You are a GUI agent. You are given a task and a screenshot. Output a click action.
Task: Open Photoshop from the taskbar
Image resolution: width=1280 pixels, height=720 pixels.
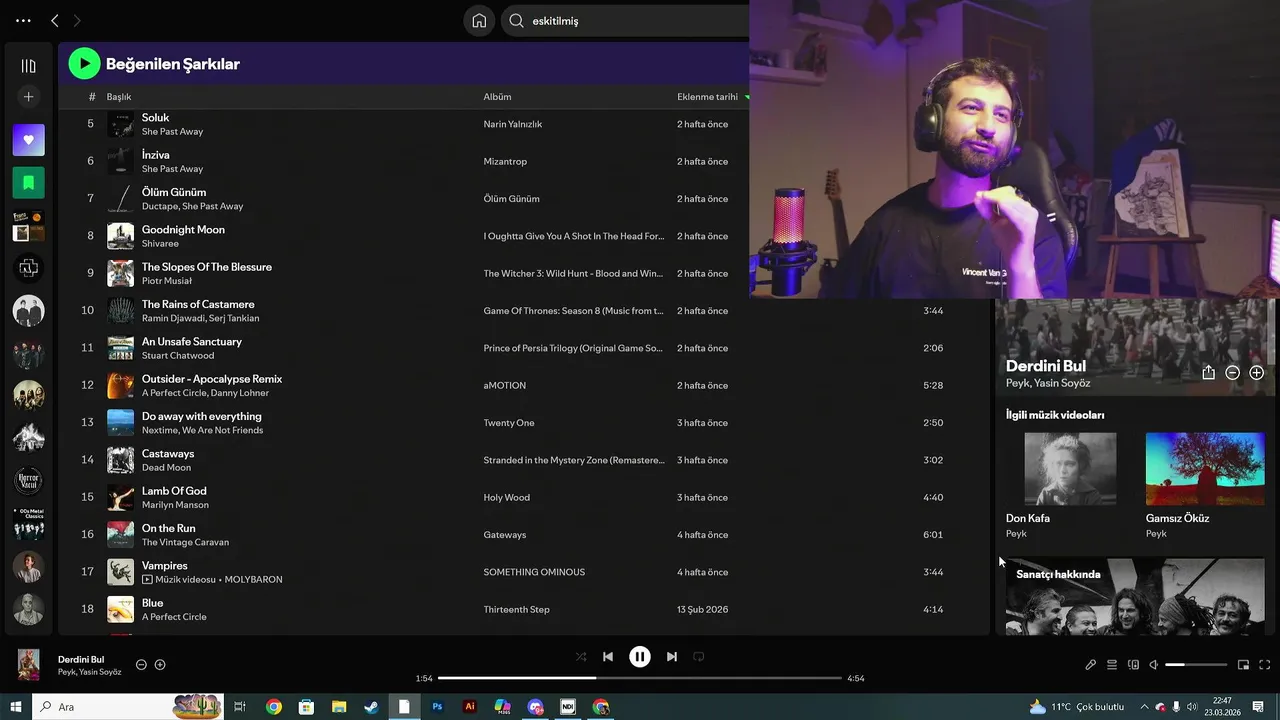click(437, 707)
